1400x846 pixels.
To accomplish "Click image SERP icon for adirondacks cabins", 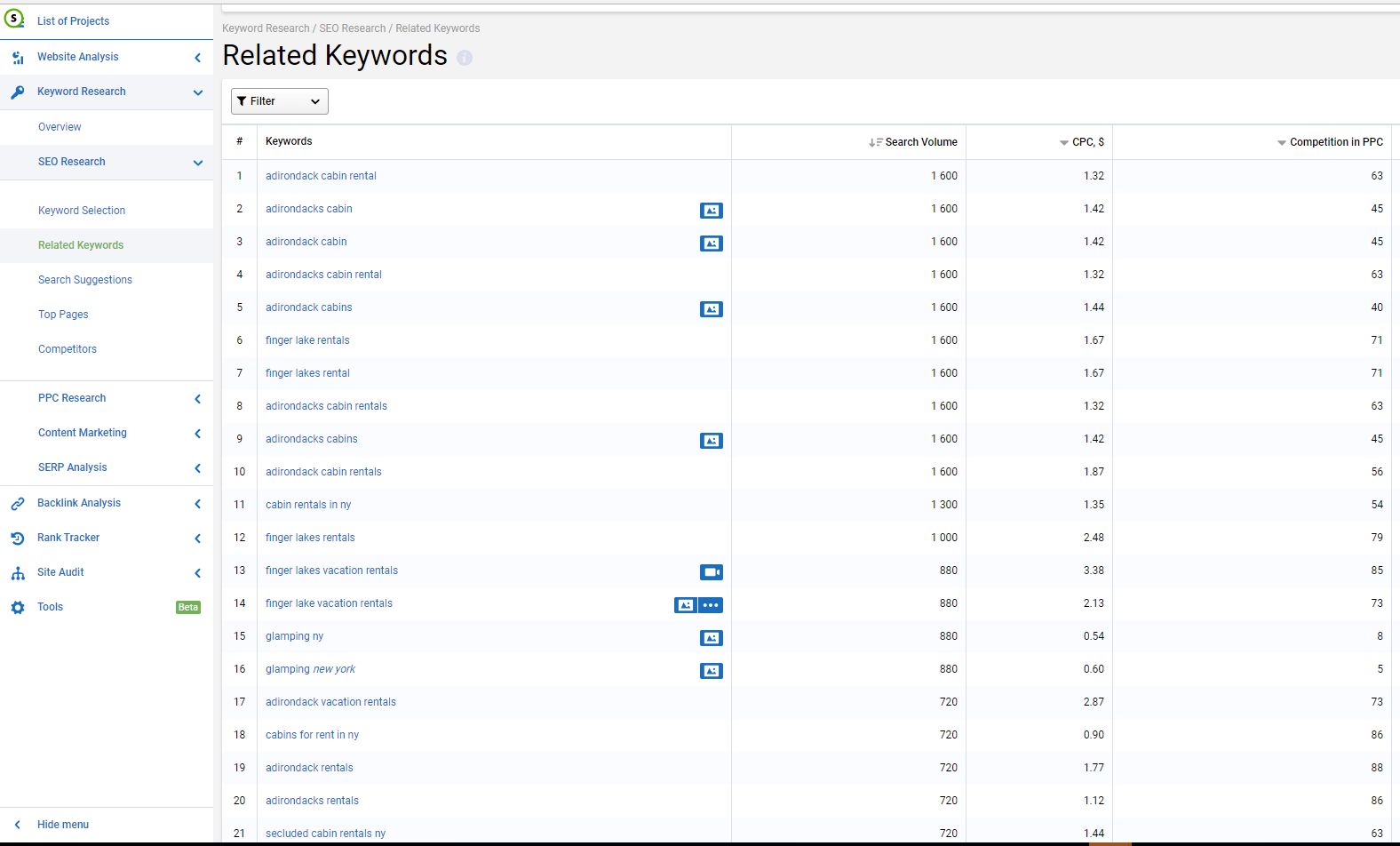I will (x=712, y=441).
